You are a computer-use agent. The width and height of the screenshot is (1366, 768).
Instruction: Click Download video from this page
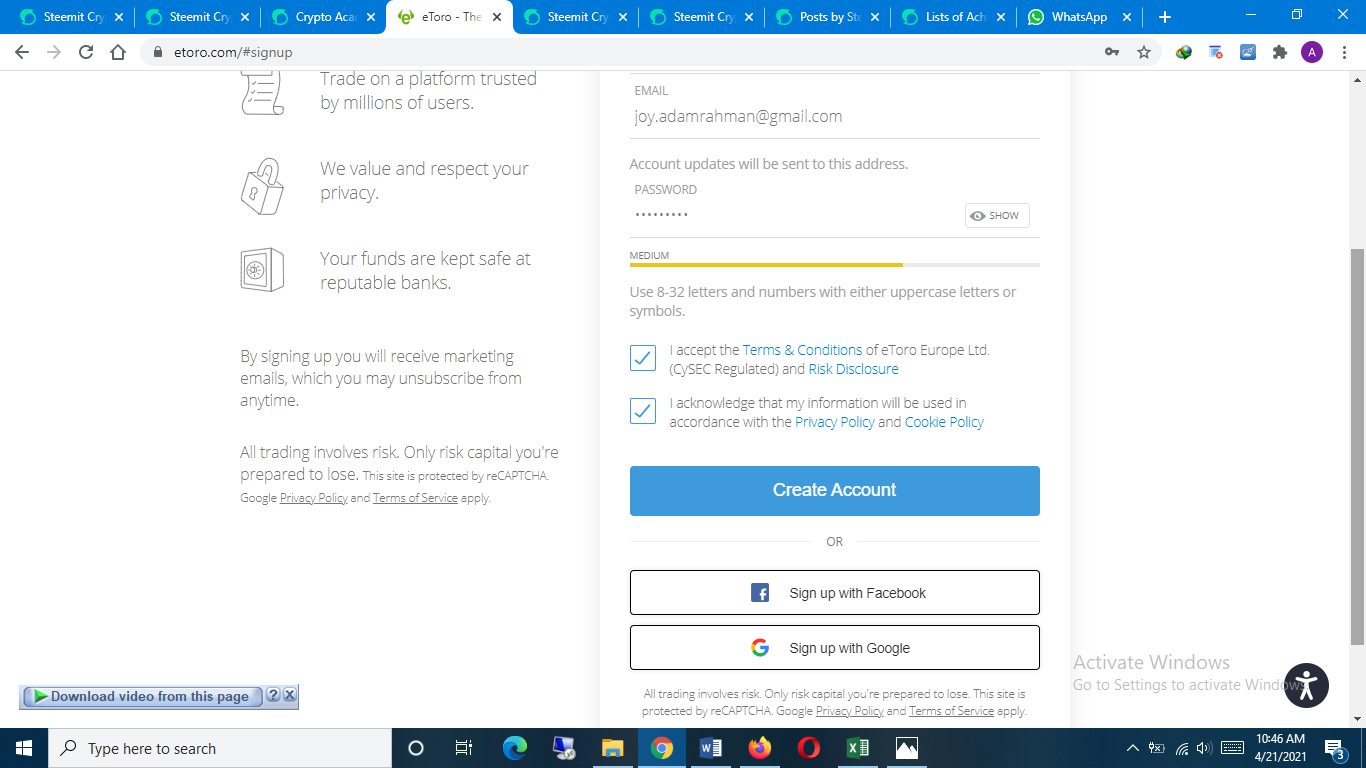tap(141, 696)
